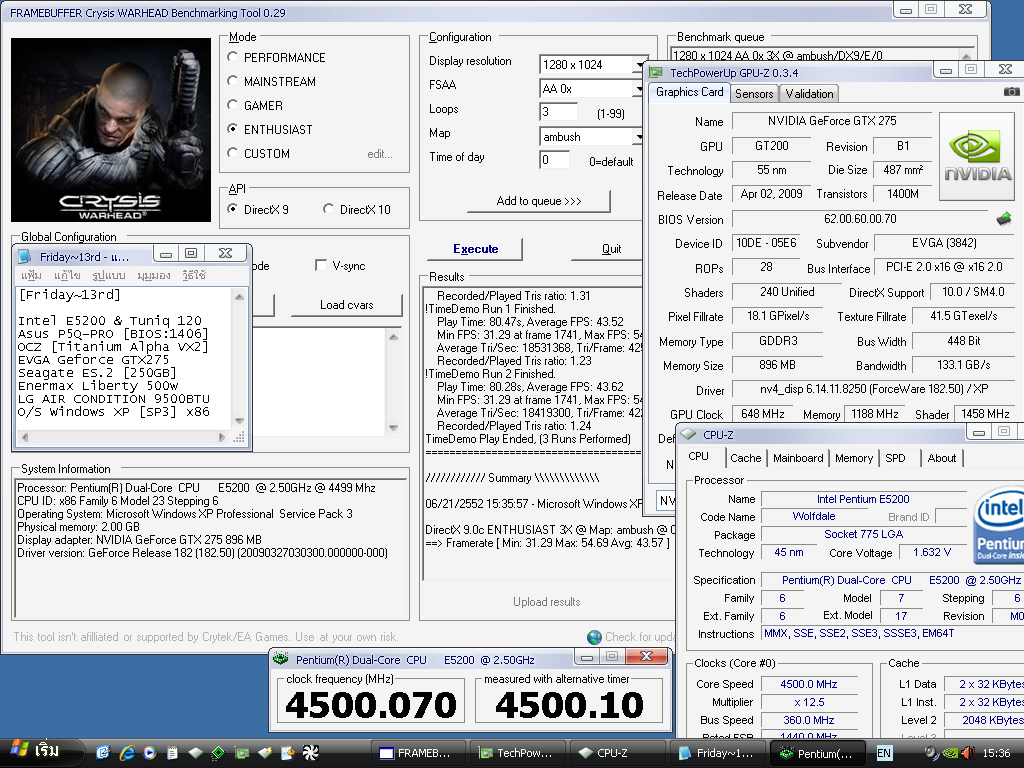Switch to GPU-Z Sensors tab
This screenshot has width=1024, height=768.
point(754,93)
